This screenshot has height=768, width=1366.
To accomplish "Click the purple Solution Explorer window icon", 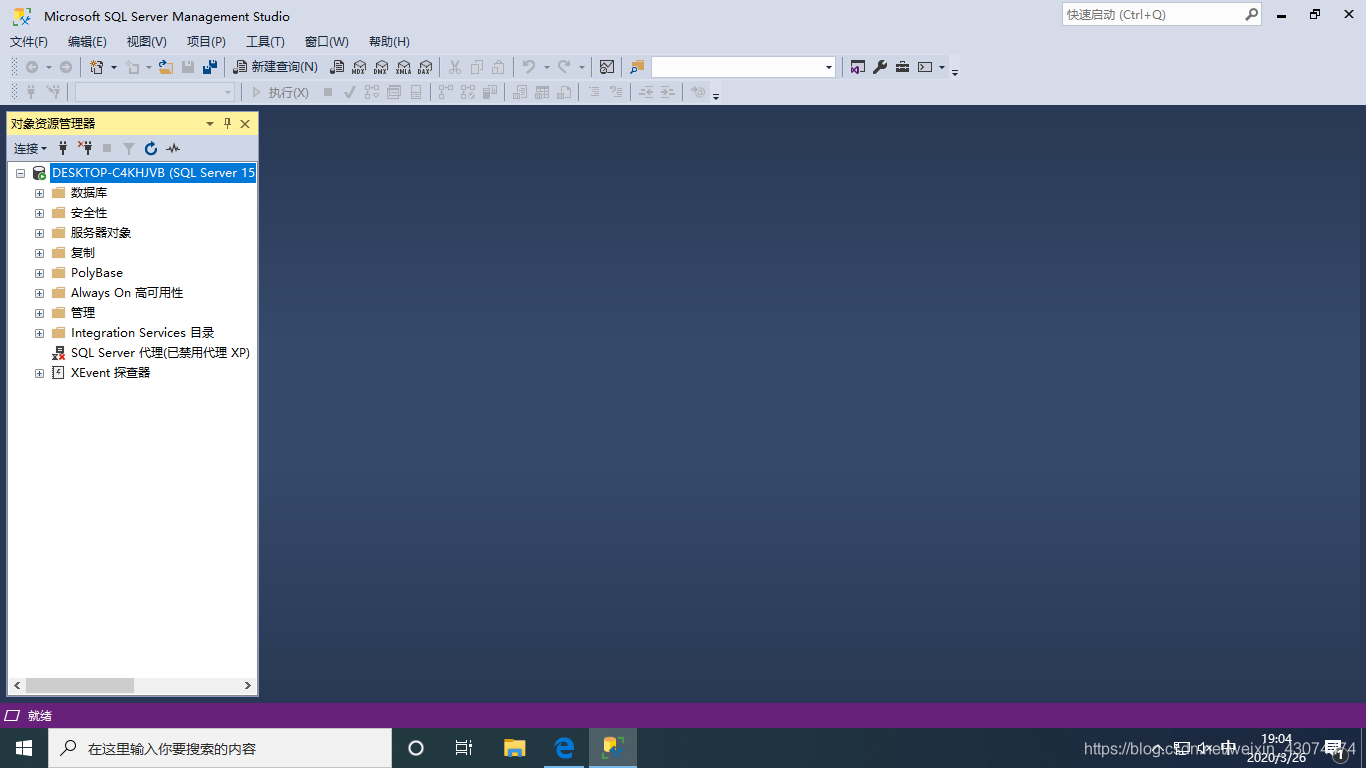I will pyautogui.click(x=857, y=67).
